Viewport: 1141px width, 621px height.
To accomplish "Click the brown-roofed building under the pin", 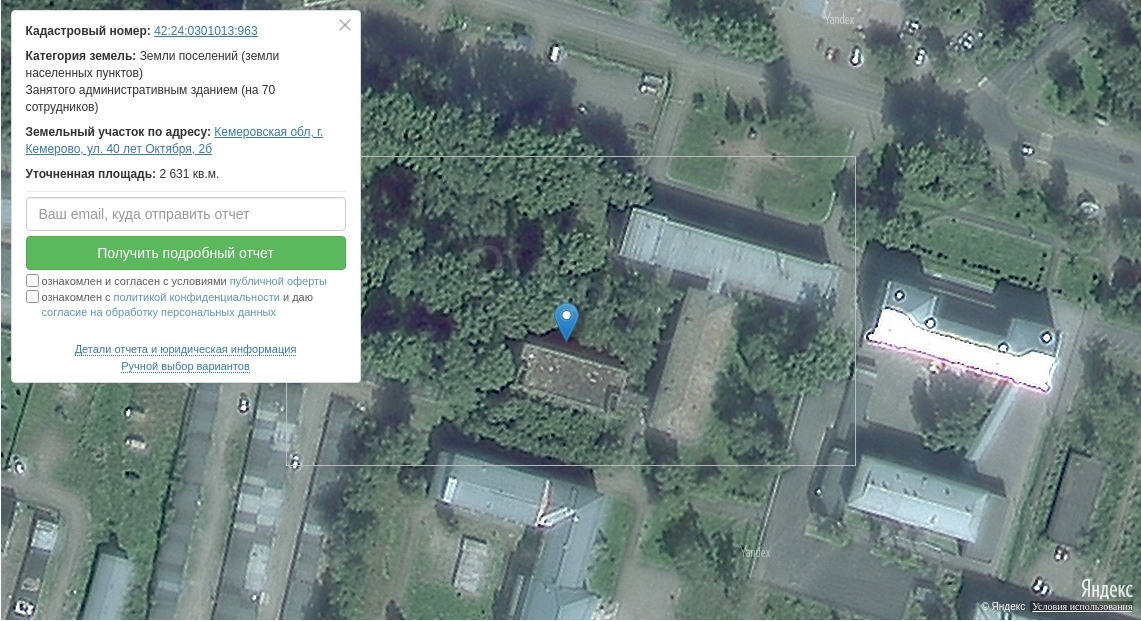I will (x=572, y=376).
